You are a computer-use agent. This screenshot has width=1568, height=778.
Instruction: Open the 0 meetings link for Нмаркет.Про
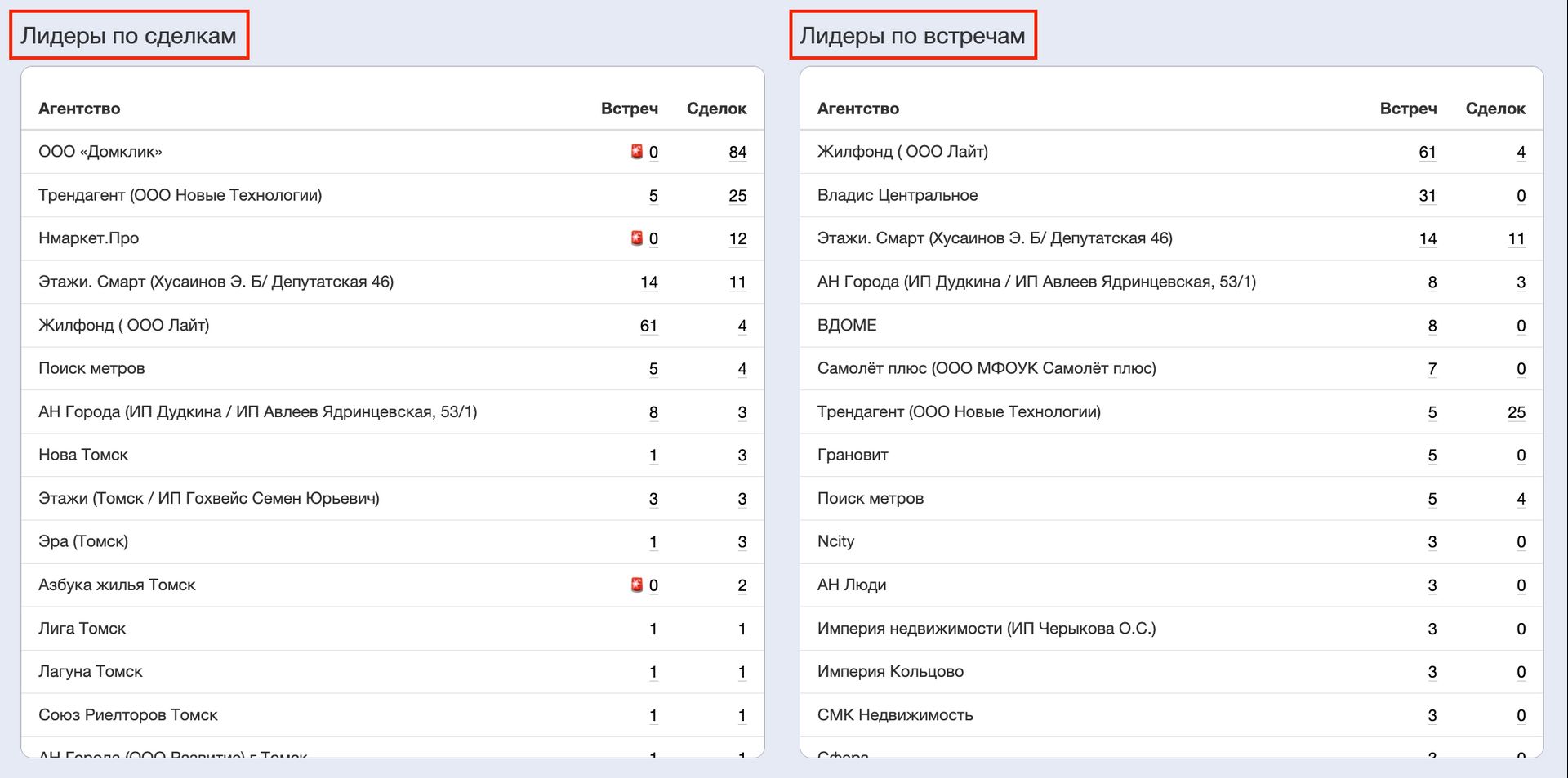click(653, 238)
